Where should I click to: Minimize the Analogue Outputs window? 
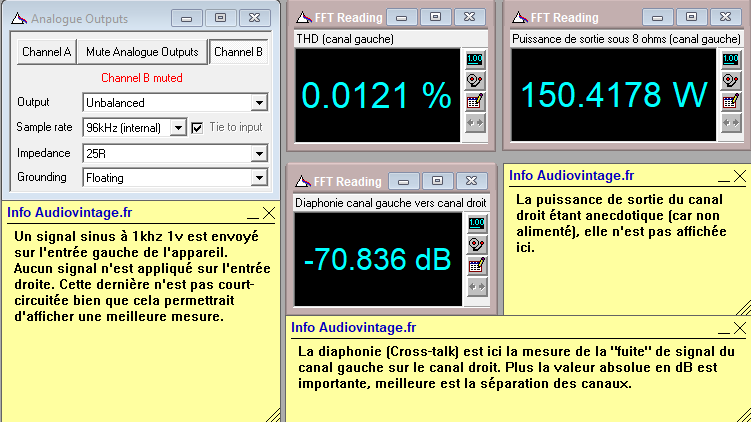coord(186,19)
